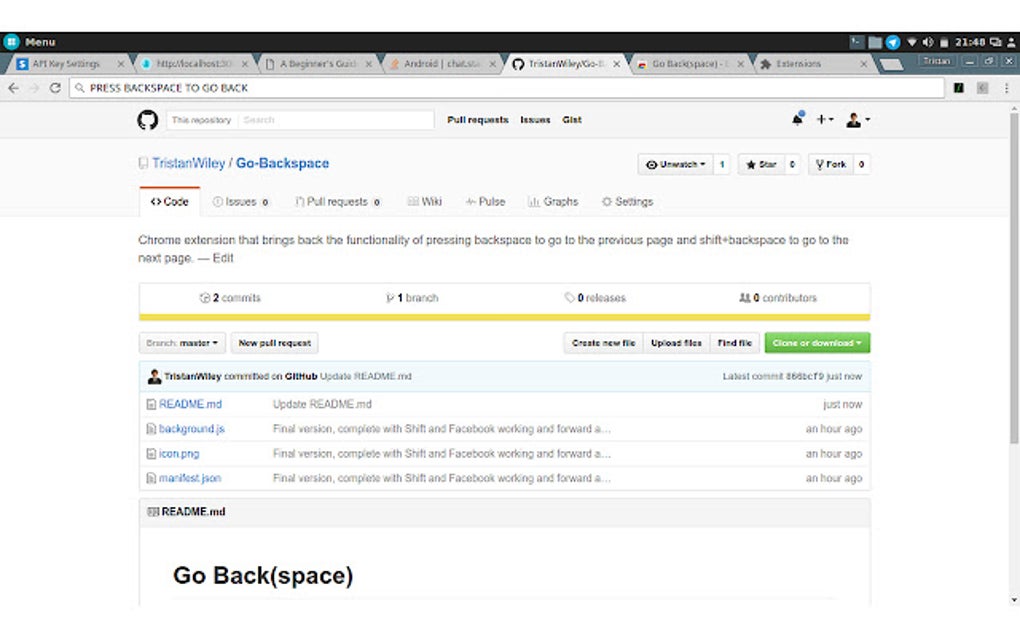Click the icon.png file icon
Screen dimensions: 1020x638
point(152,454)
